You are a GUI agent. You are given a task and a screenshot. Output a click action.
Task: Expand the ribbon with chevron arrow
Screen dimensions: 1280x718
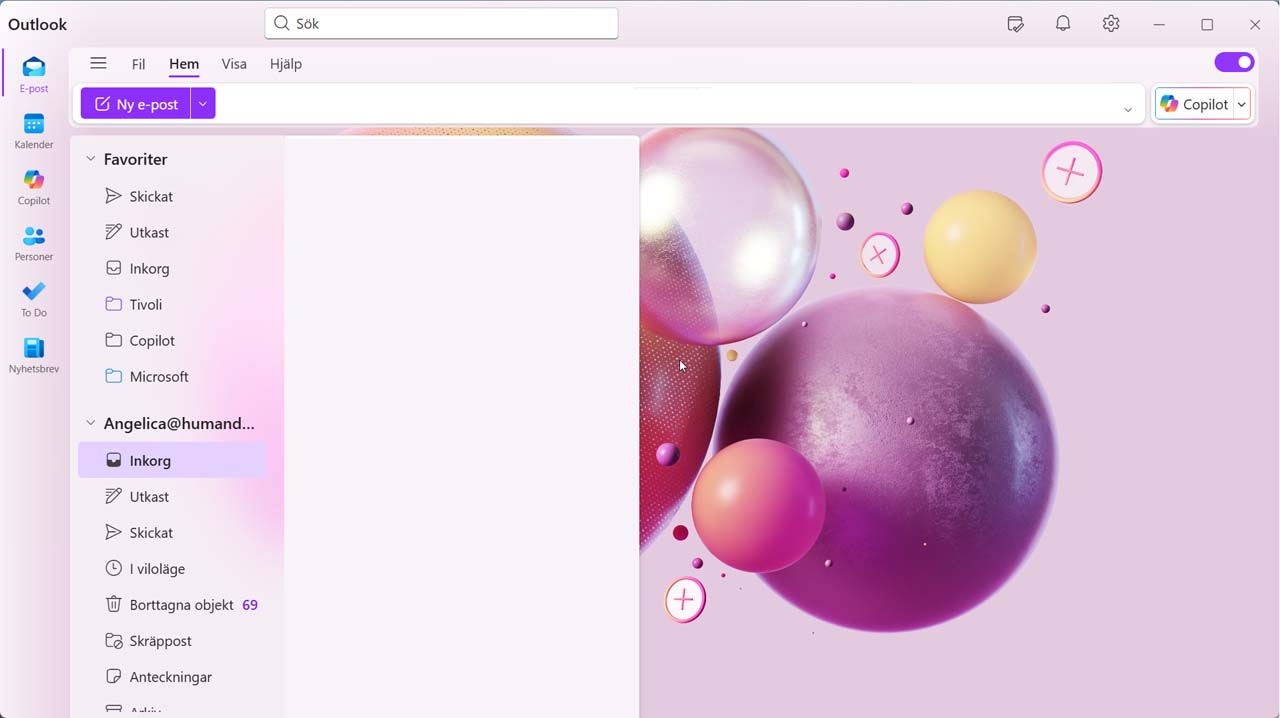pos(1128,110)
